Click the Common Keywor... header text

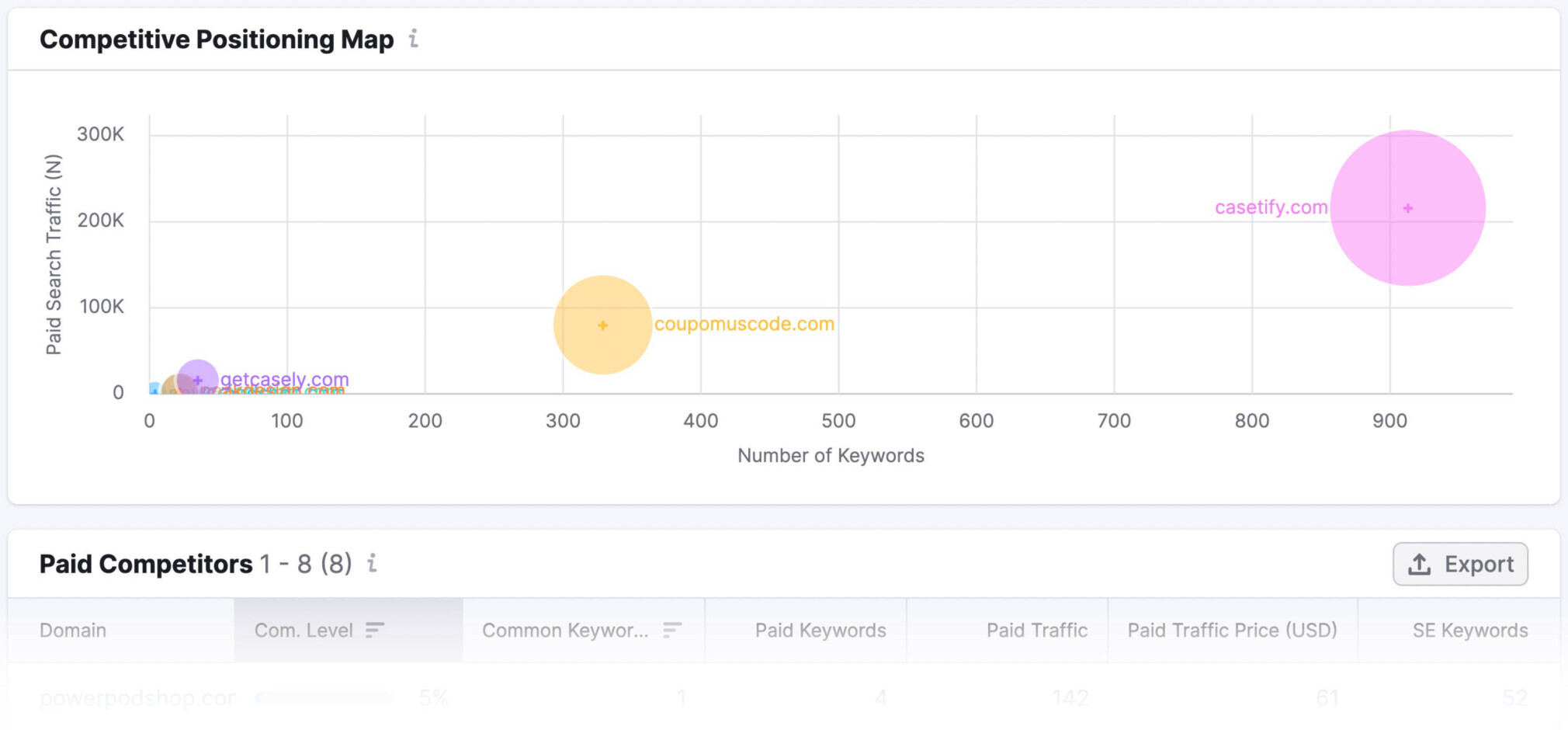point(564,630)
